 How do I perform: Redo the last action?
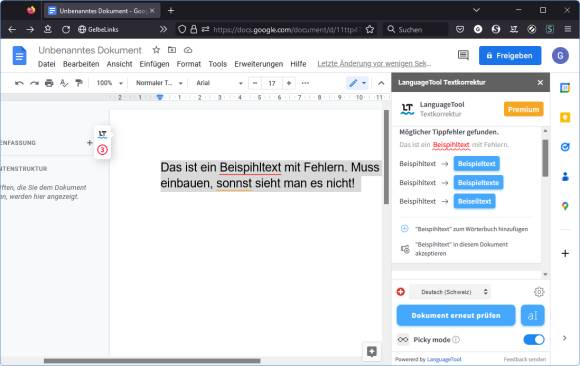[x=34, y=83]
